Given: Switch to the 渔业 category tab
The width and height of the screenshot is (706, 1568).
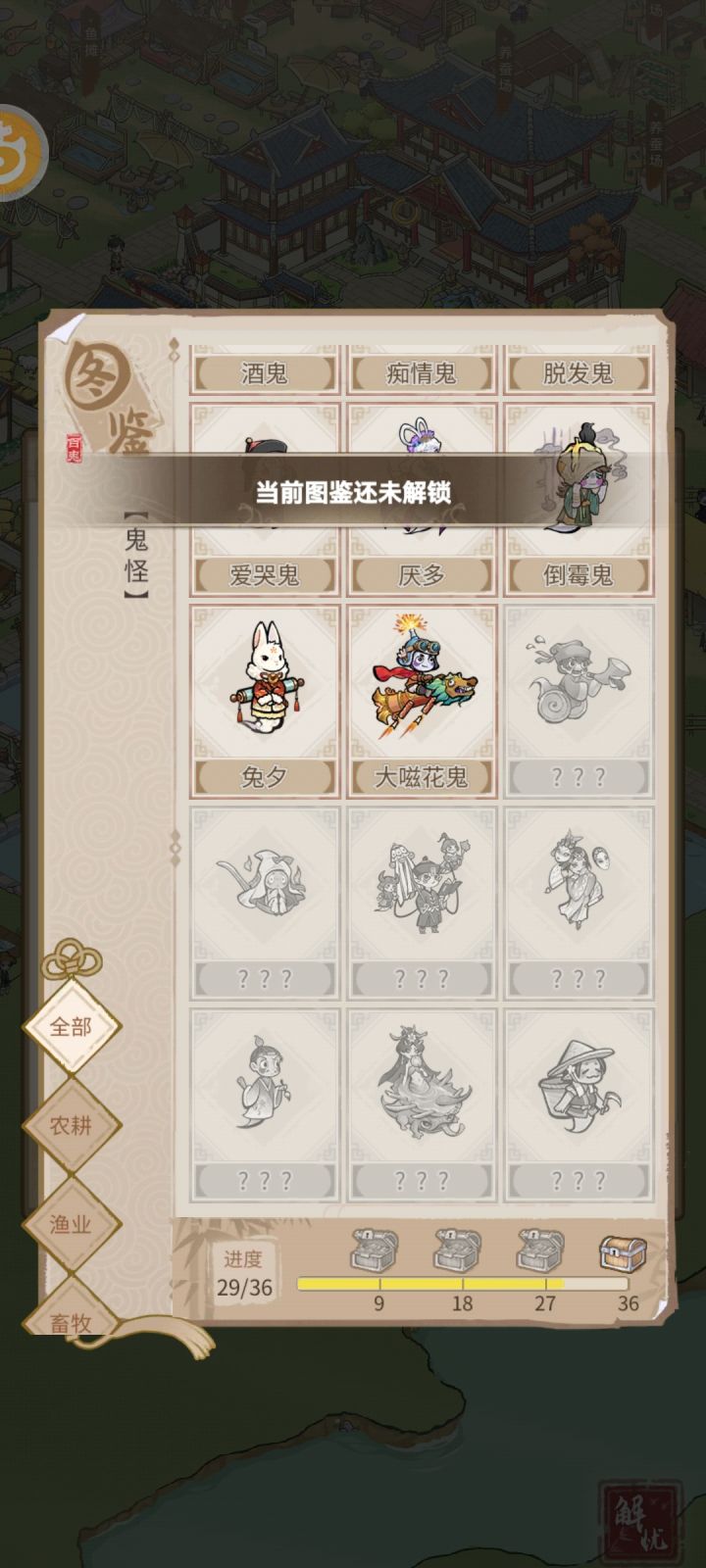Looking at the screenshot, I should pyautogui.click(x=71, y=1224).
